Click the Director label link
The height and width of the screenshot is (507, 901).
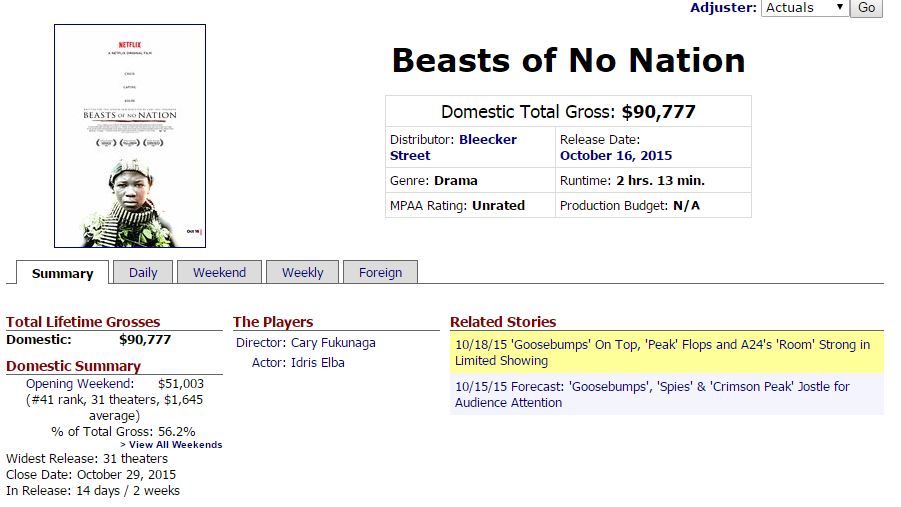(261, 343)
